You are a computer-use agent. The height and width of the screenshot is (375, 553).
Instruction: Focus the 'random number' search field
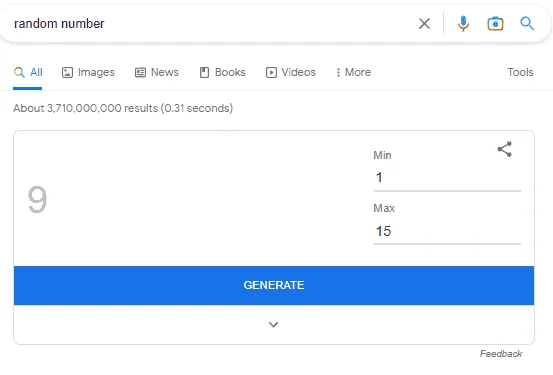(212, 24)
